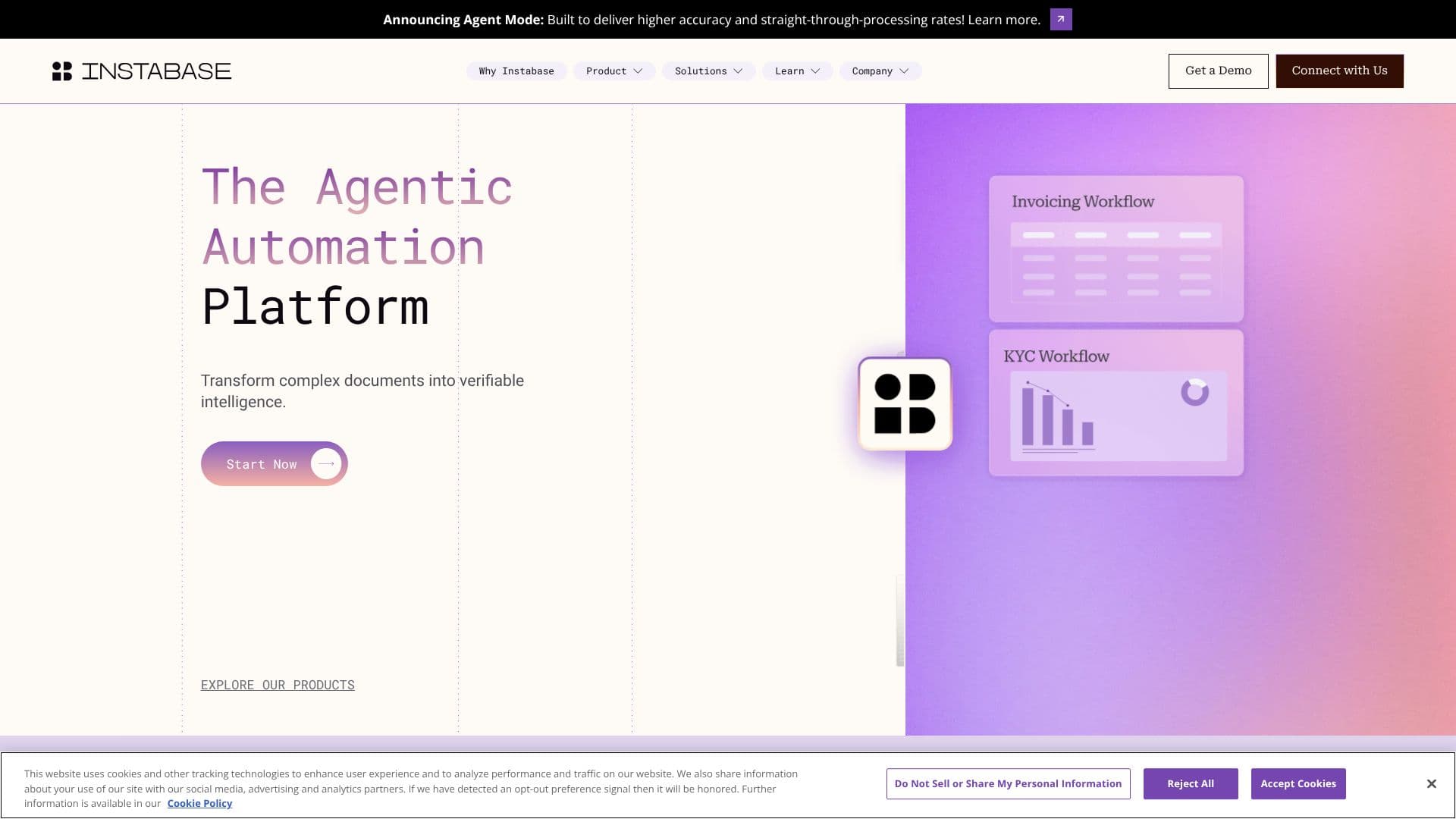Screen dimensions: 1456x819
Task: Click the donut chart icon in the KYC Workflow card
Action: click(1194, 392)
